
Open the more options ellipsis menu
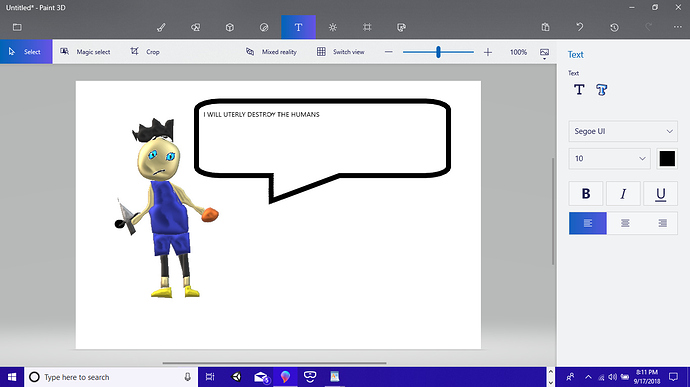(x=678, y=27)
